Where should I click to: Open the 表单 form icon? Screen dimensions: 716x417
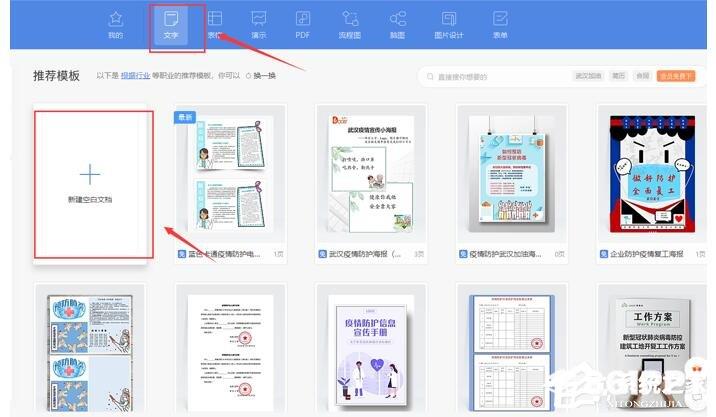tap(500, 19)
